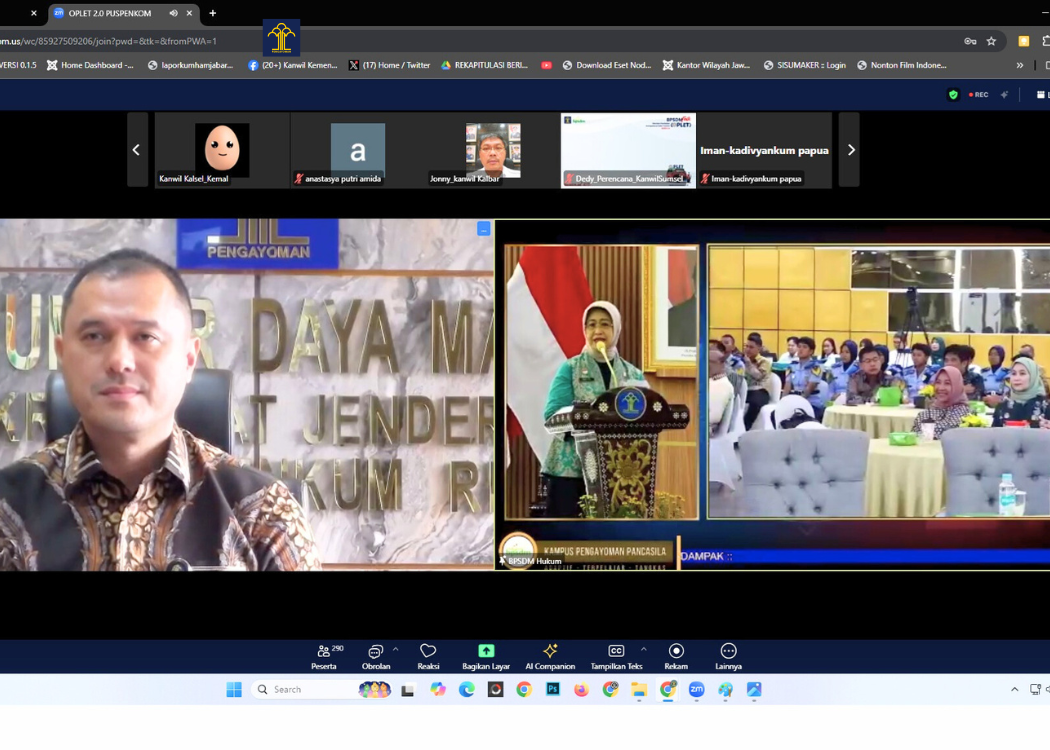Start recording with the Rekam button

coord(676,656)
